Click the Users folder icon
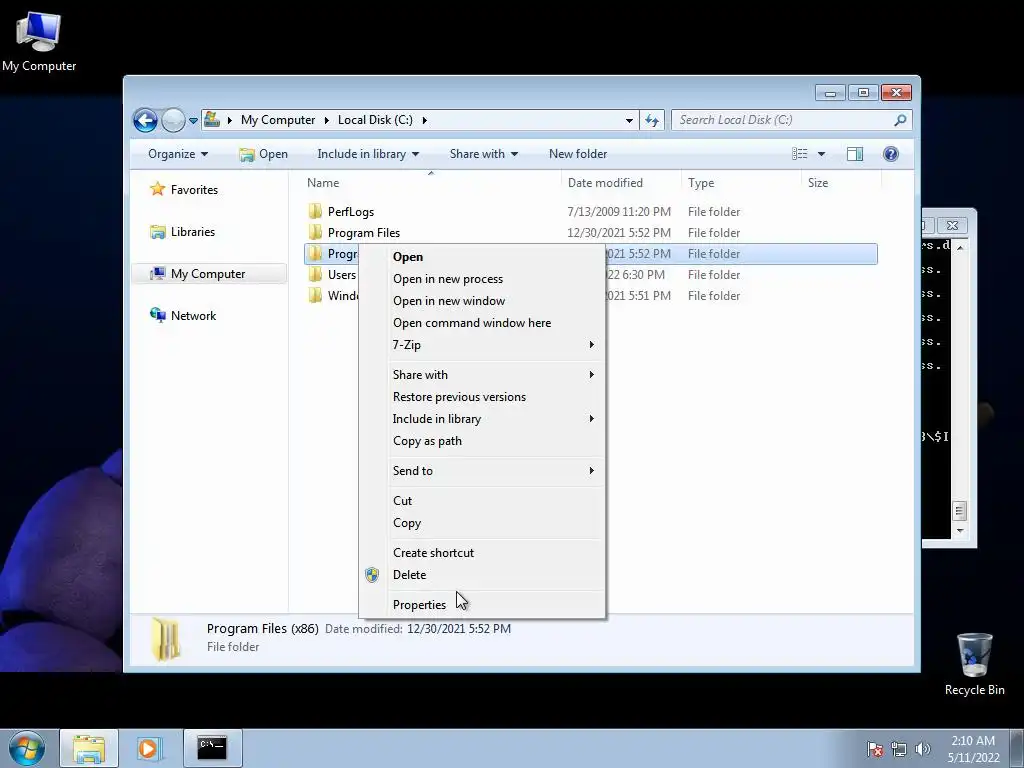Screen dimensions: 1024x768 point(315,274)
